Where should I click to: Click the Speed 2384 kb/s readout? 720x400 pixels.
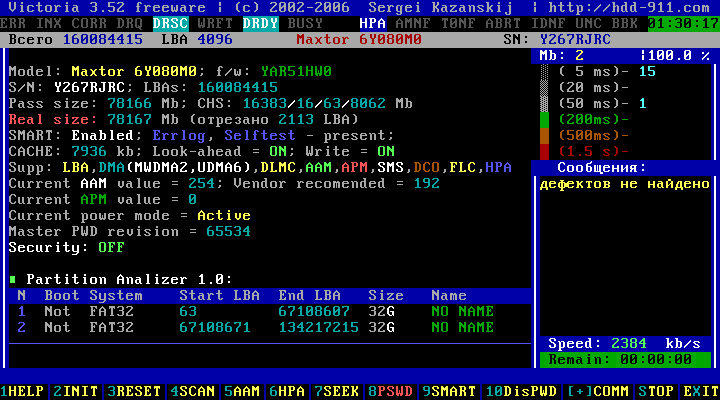point(624,344)
